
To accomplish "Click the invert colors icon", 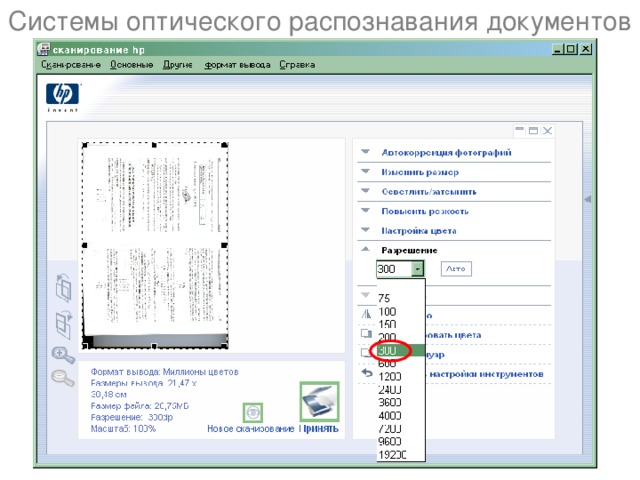I will click(367, 334).
